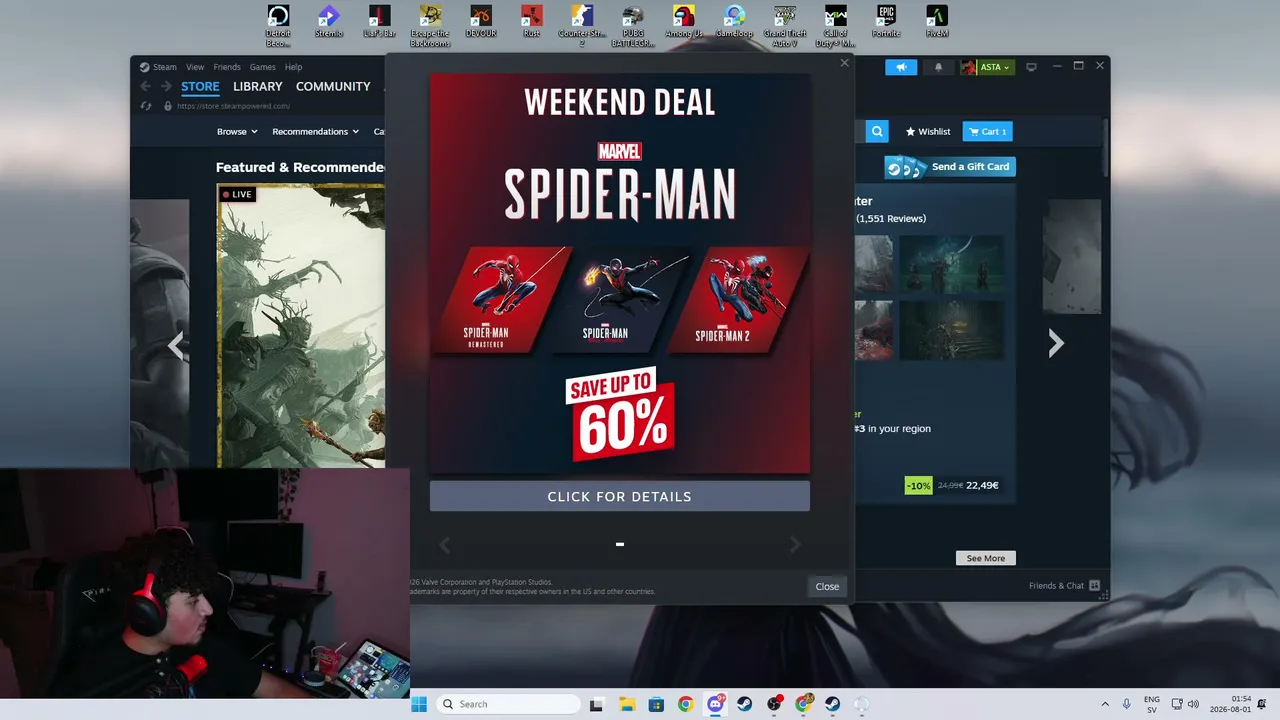Open the Windows Start menu
The image size is (1280, 720).
pyautogui.click(x=419, y=704)
